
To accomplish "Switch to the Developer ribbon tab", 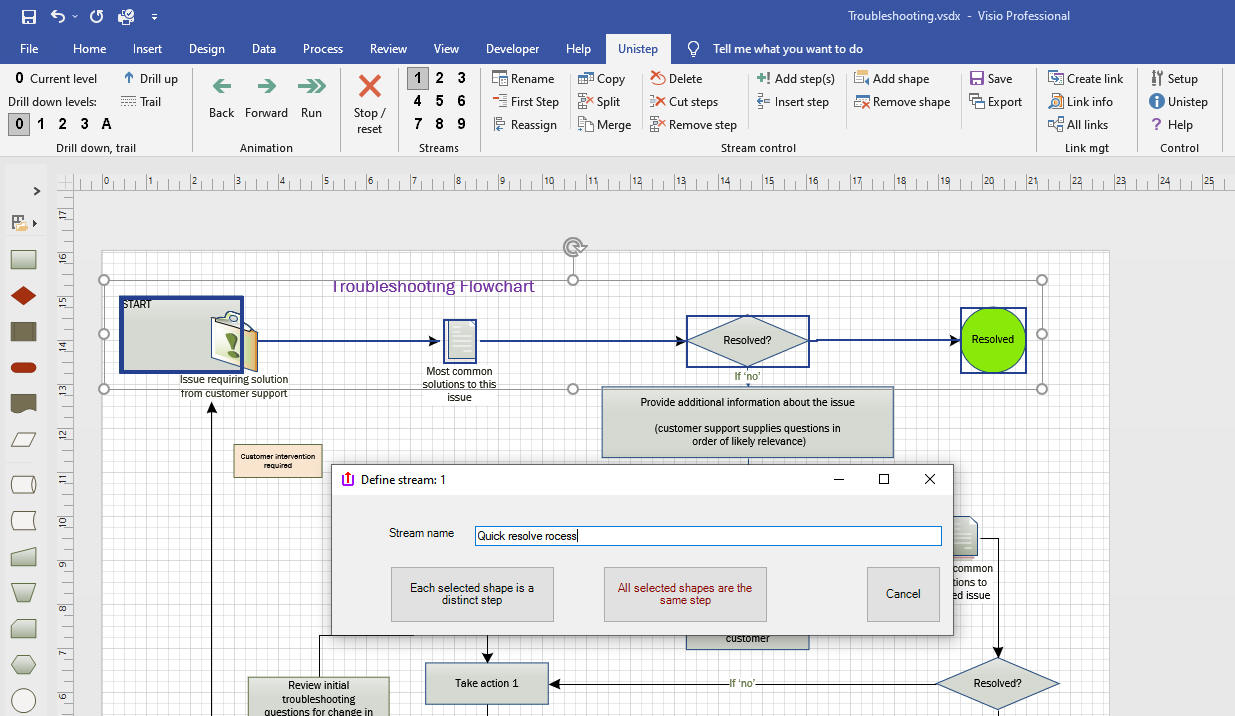I will coord(512,48).
